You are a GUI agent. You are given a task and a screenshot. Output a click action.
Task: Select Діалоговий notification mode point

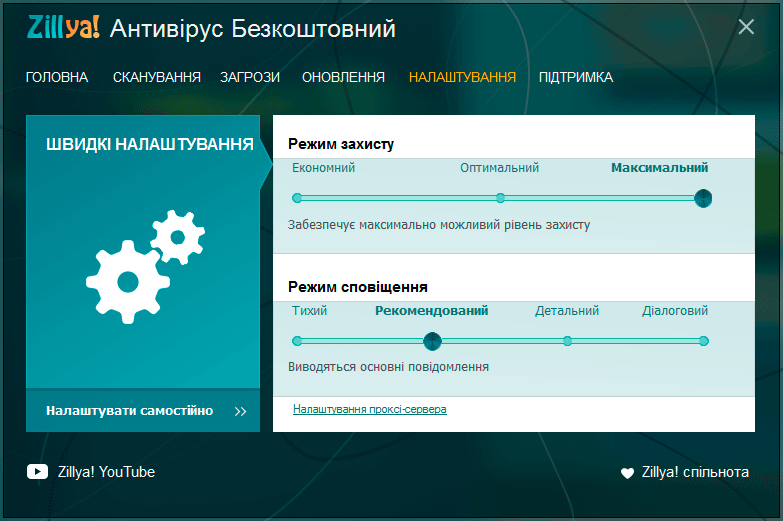click(x=703, y=341)
